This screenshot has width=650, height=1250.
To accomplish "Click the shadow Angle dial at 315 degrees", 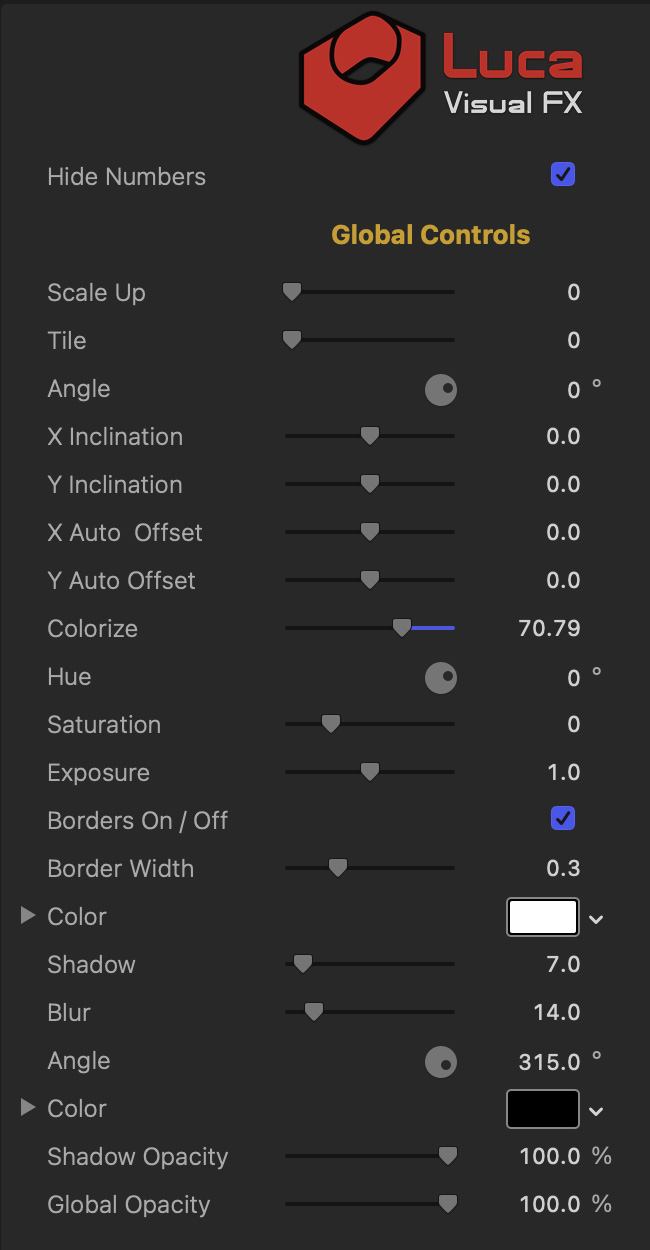I will pyautogui.click(x=441, y=1061).
